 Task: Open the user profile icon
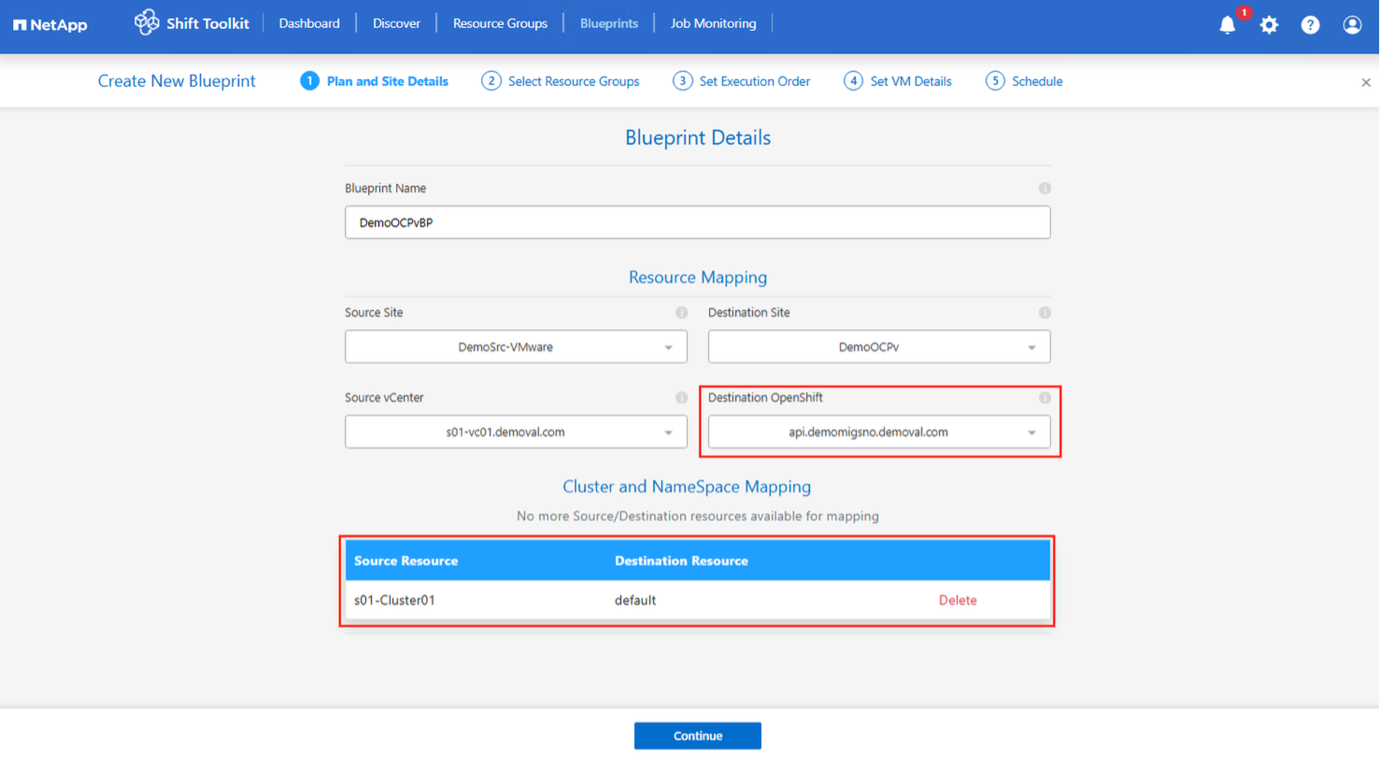click(1352, 25)
